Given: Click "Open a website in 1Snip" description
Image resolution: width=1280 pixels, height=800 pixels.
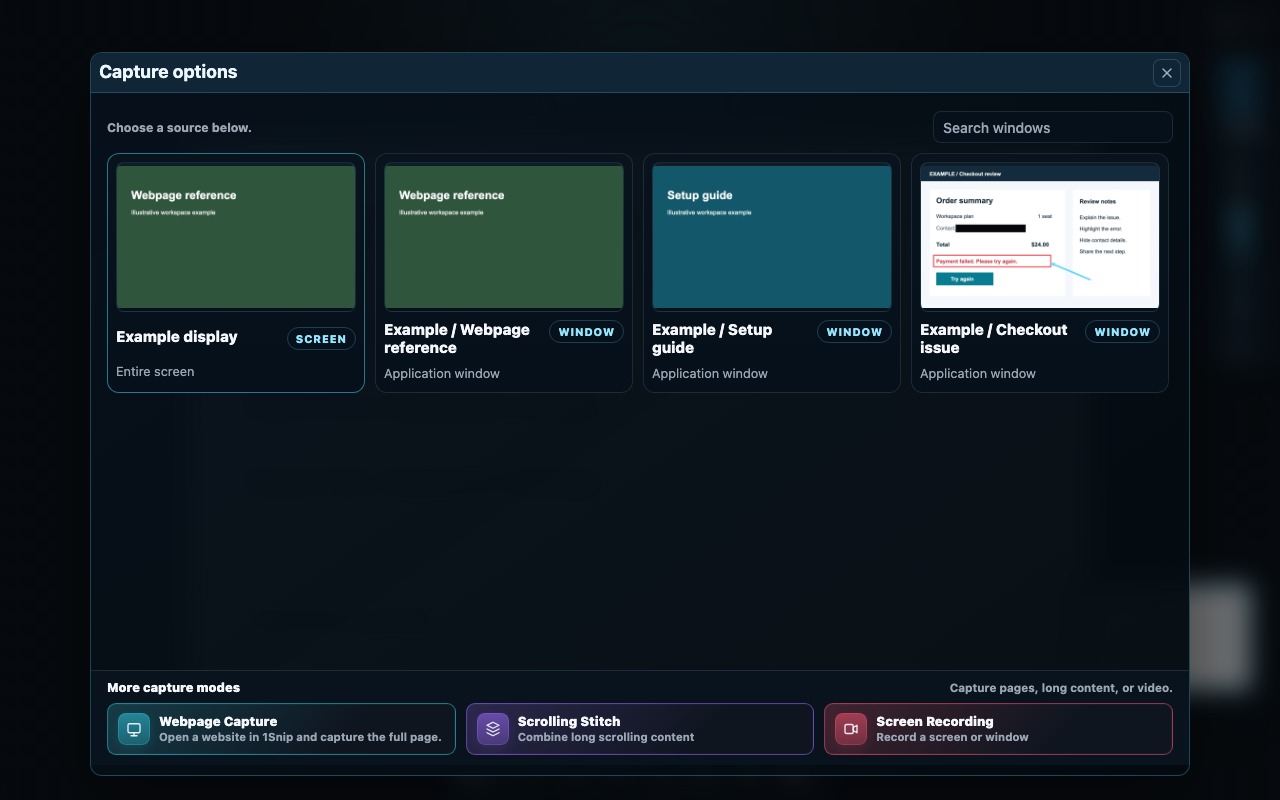Looking at the screenshot, I should pyautogui.click(x=300, y=737).
